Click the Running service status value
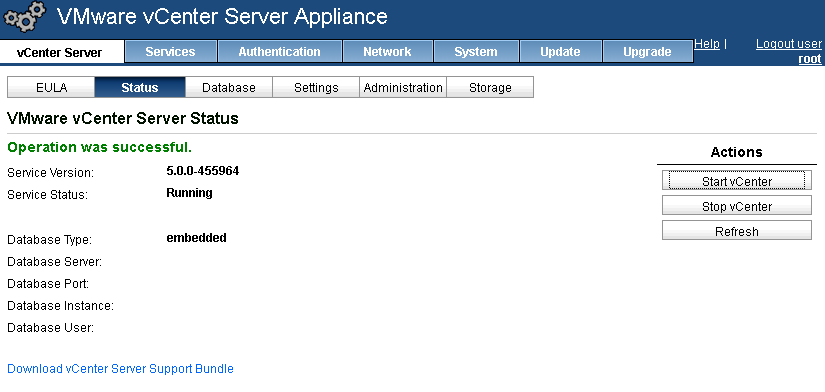The image size is (825, 392). click(189, 193)
